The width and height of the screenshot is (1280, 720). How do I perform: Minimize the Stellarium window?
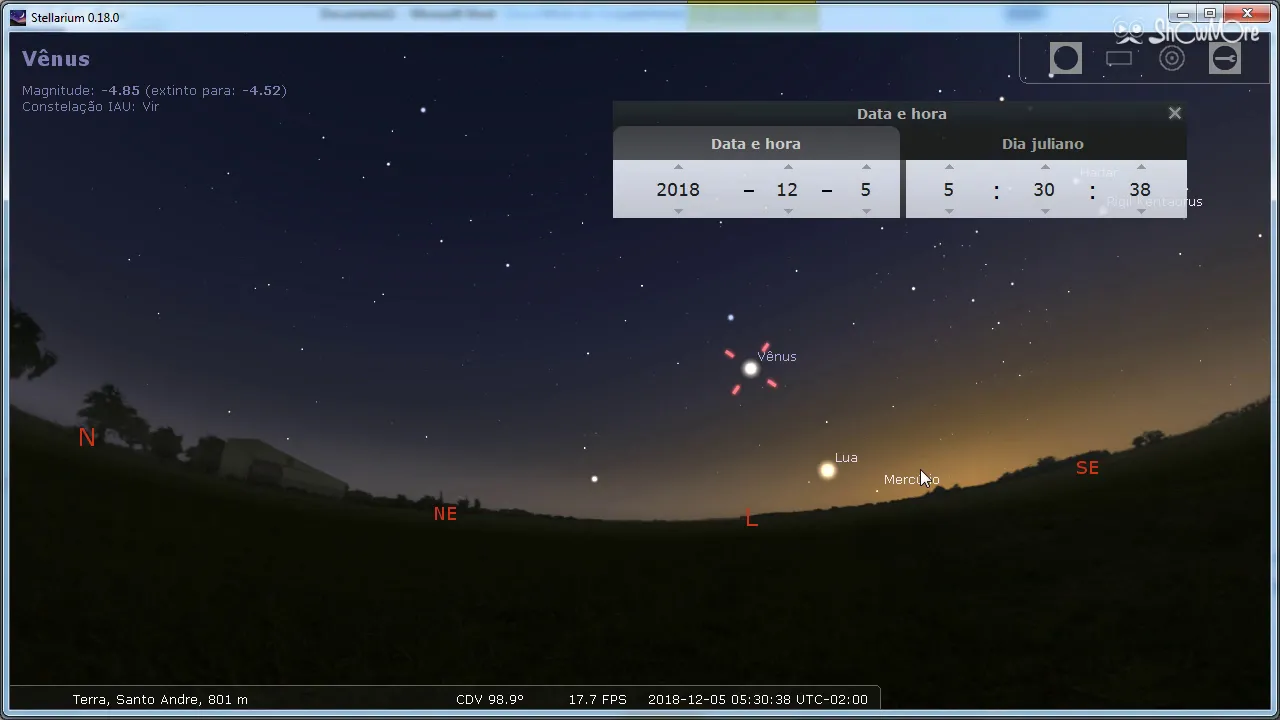click(1185, 14)
